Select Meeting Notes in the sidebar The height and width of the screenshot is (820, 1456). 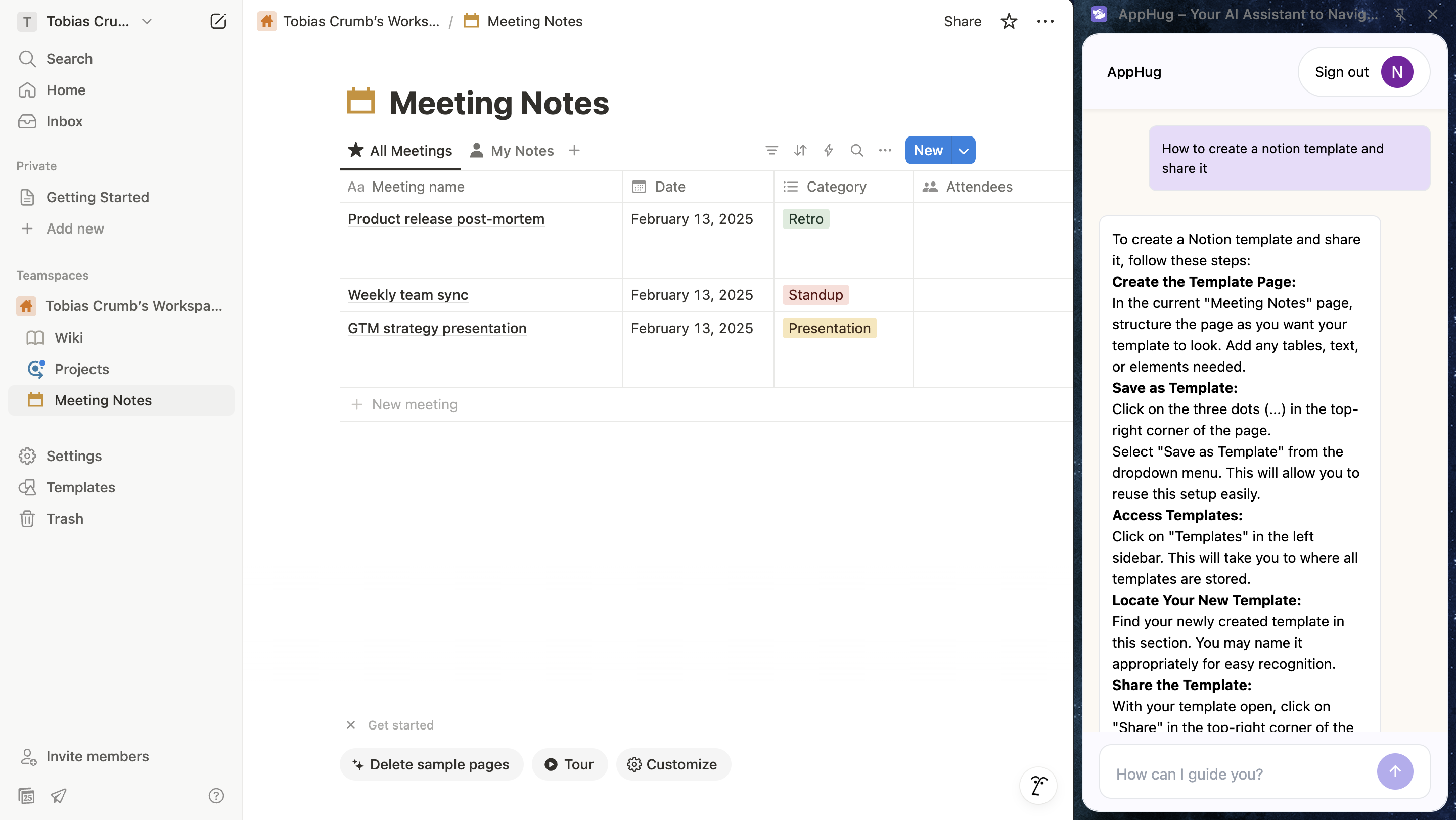pos(121,400)
